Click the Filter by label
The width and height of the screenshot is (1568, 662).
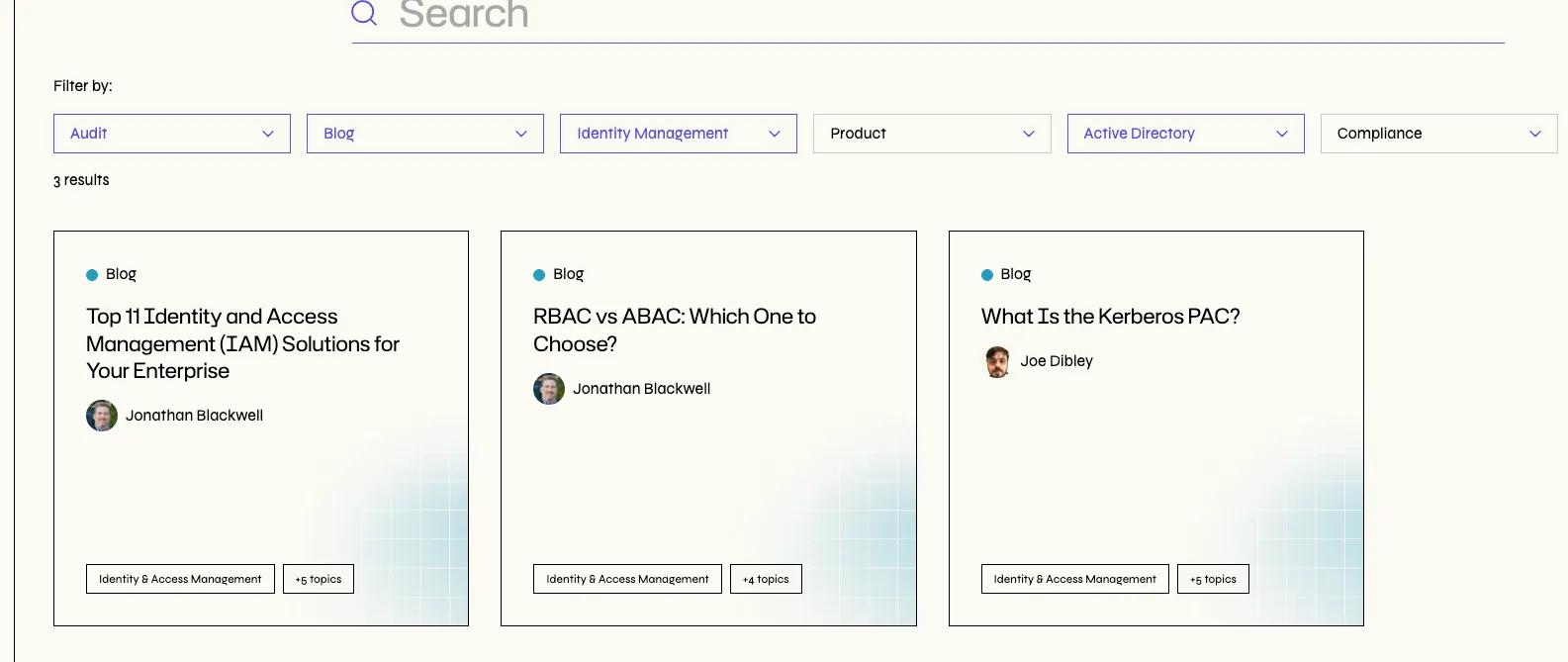click(x=83, y=86)
